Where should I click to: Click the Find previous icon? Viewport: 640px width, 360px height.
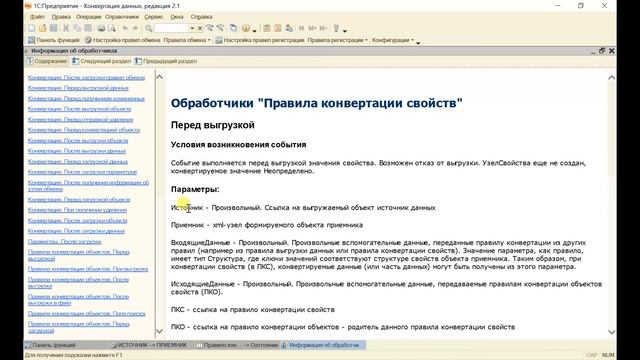click(x=221, y=28)
